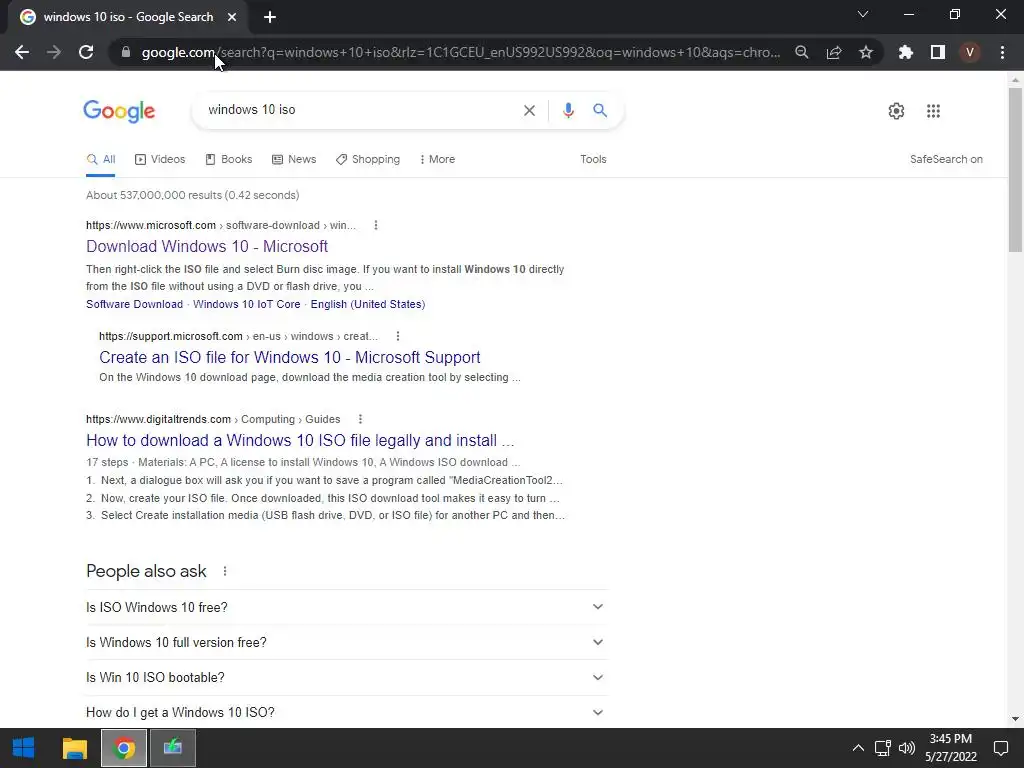The image size is (1024, 768).
Task: View site information via the padlock icon
Action: click(x=126, y=52)
